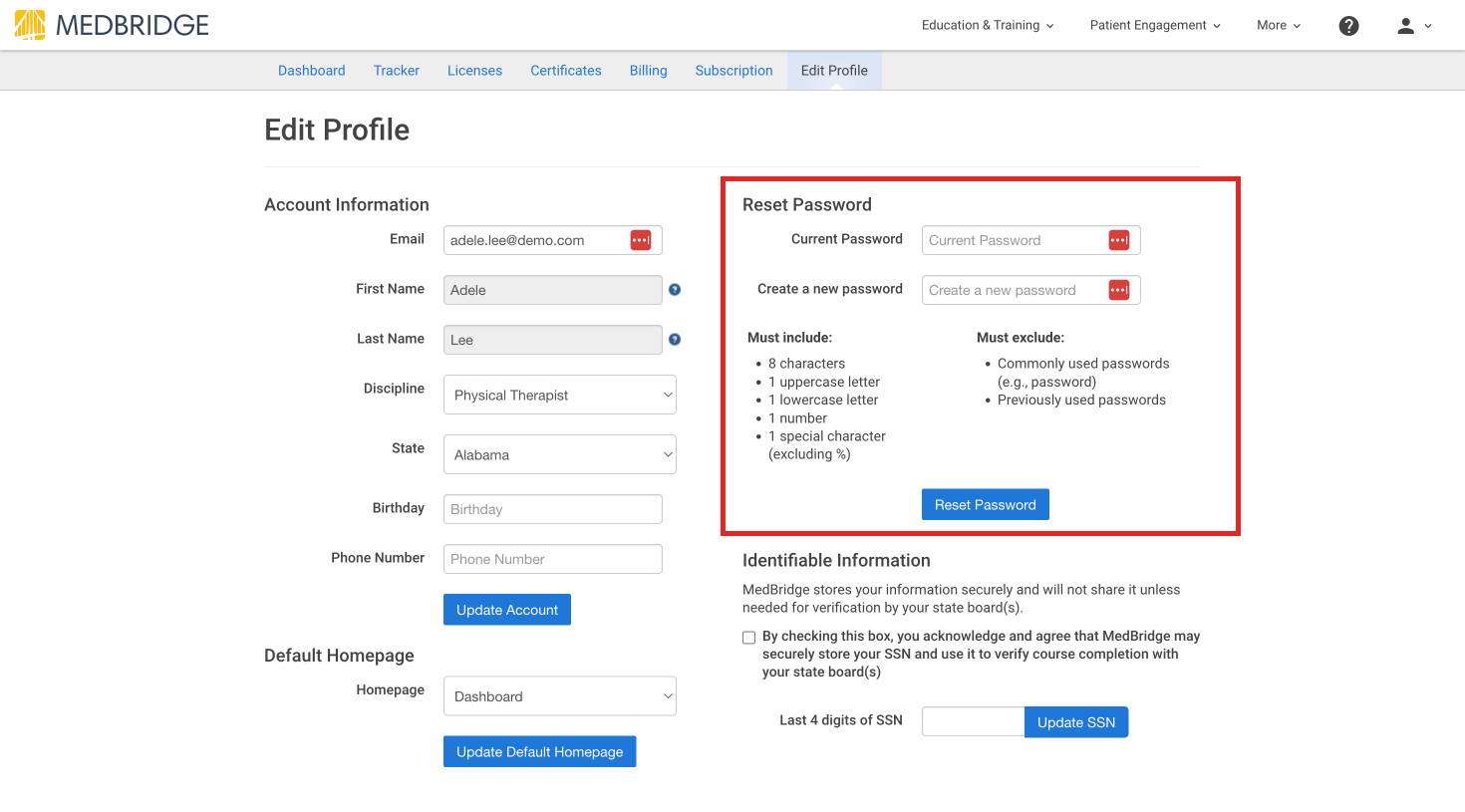Image resolution: width=1465 pixels, height=812 pixels.
Task: Click the password manager icon in Current Password
Action: [x=1119, y=239]
